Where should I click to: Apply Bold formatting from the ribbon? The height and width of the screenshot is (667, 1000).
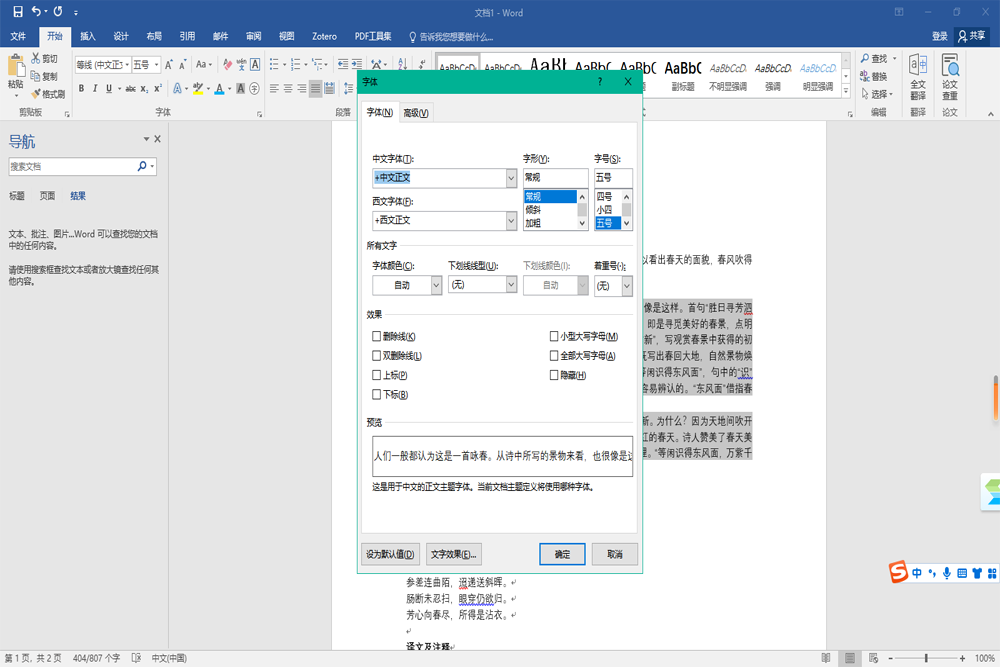[81, 88]
